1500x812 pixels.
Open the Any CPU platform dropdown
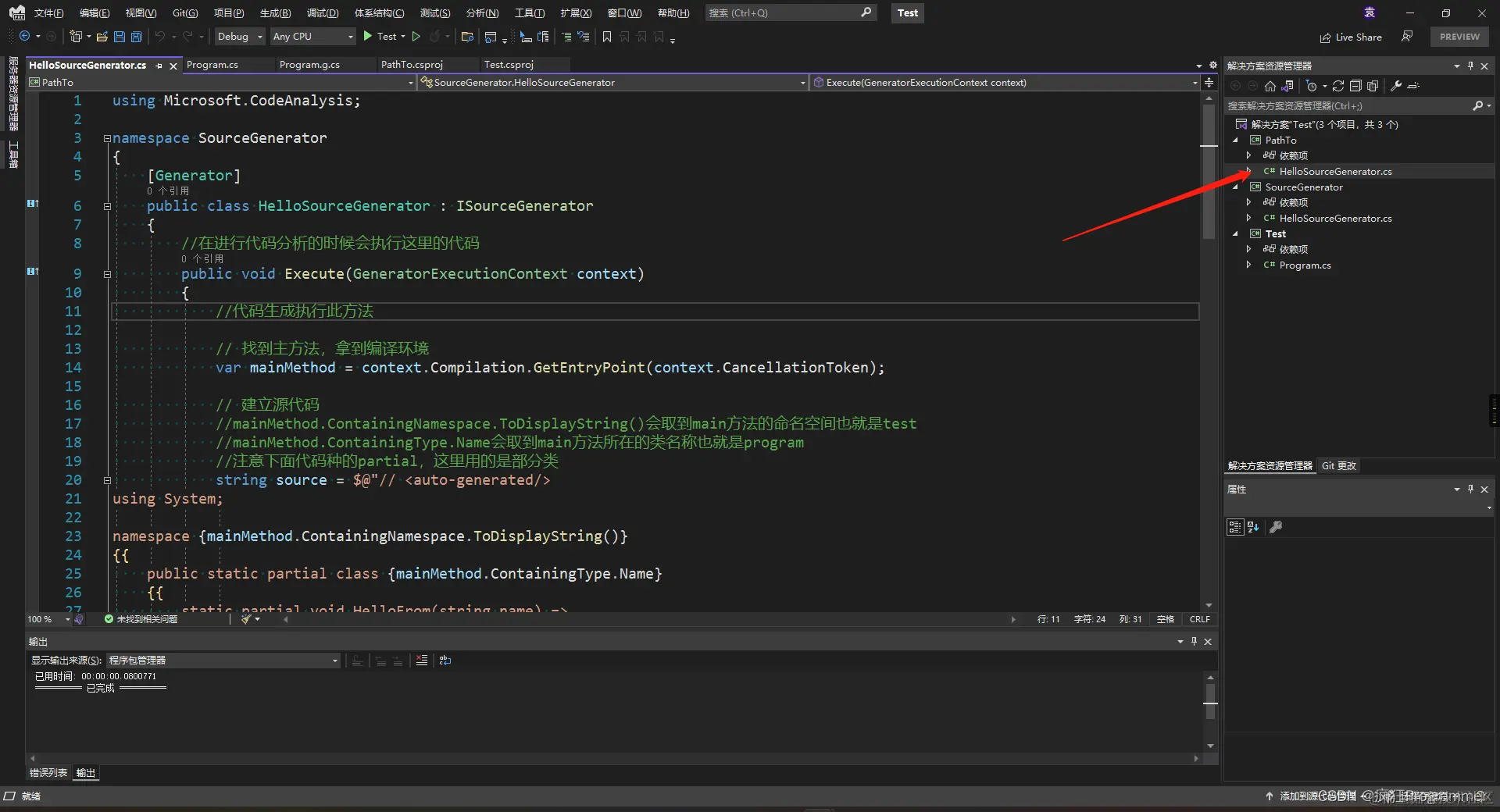[312, 37]
